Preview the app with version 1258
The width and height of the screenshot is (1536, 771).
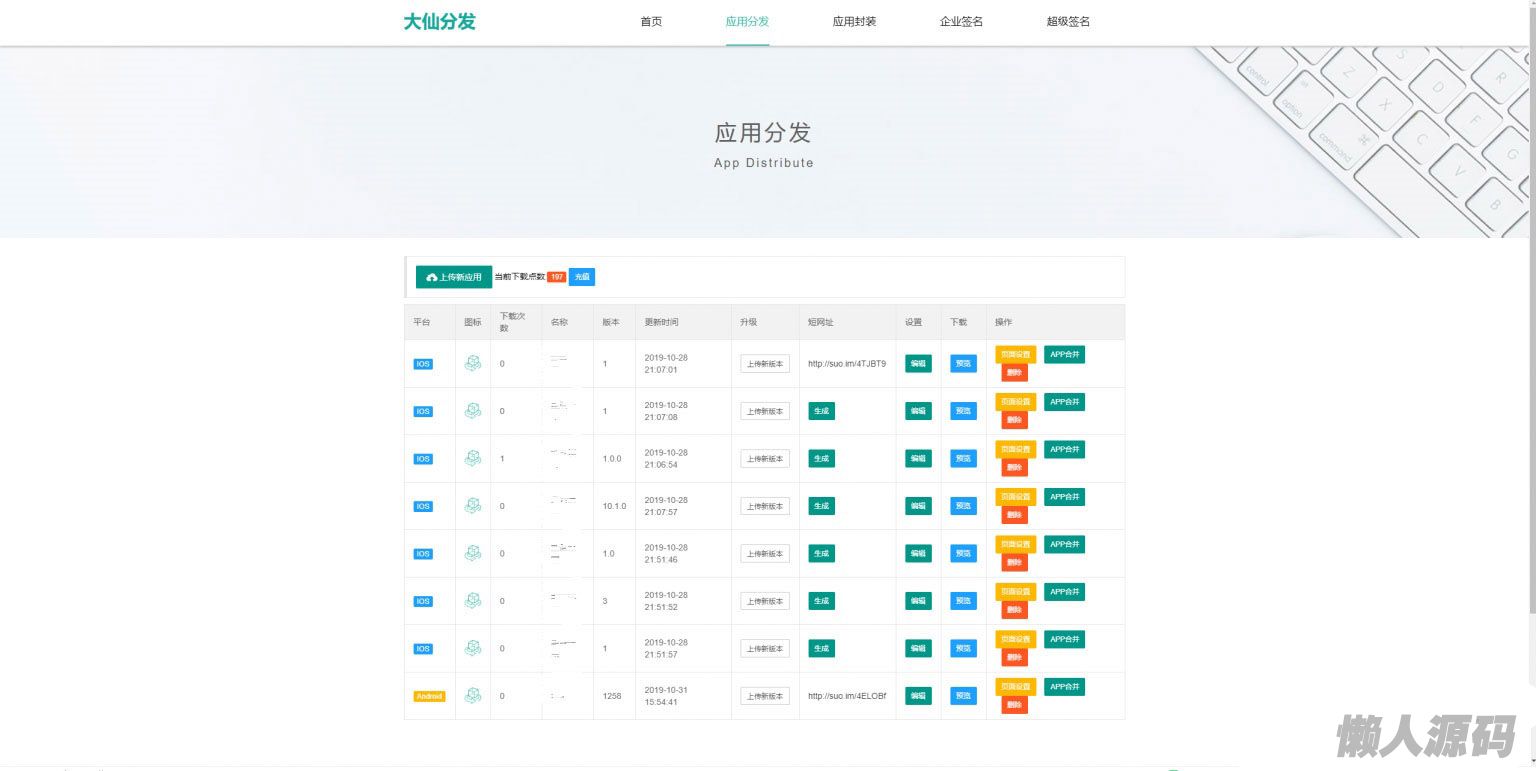[x=963, y=696]
